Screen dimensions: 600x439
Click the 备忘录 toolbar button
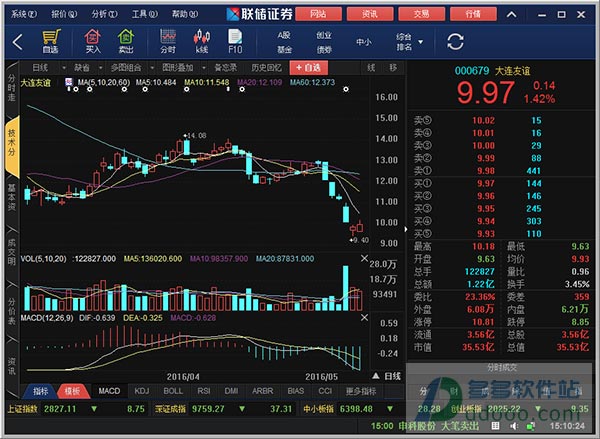coord(225,68)
